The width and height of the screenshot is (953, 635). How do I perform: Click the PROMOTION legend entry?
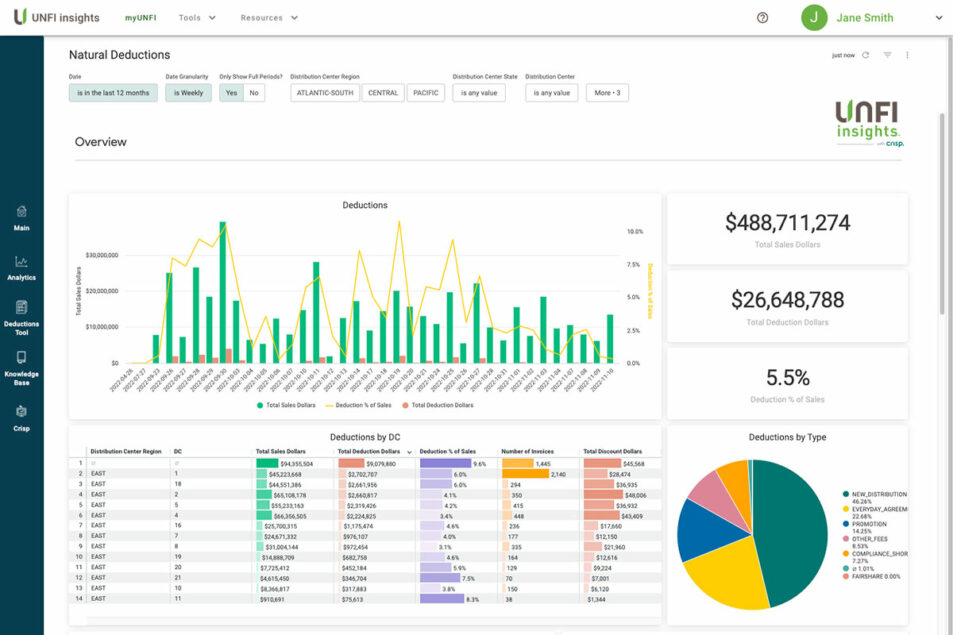point(864,527)
